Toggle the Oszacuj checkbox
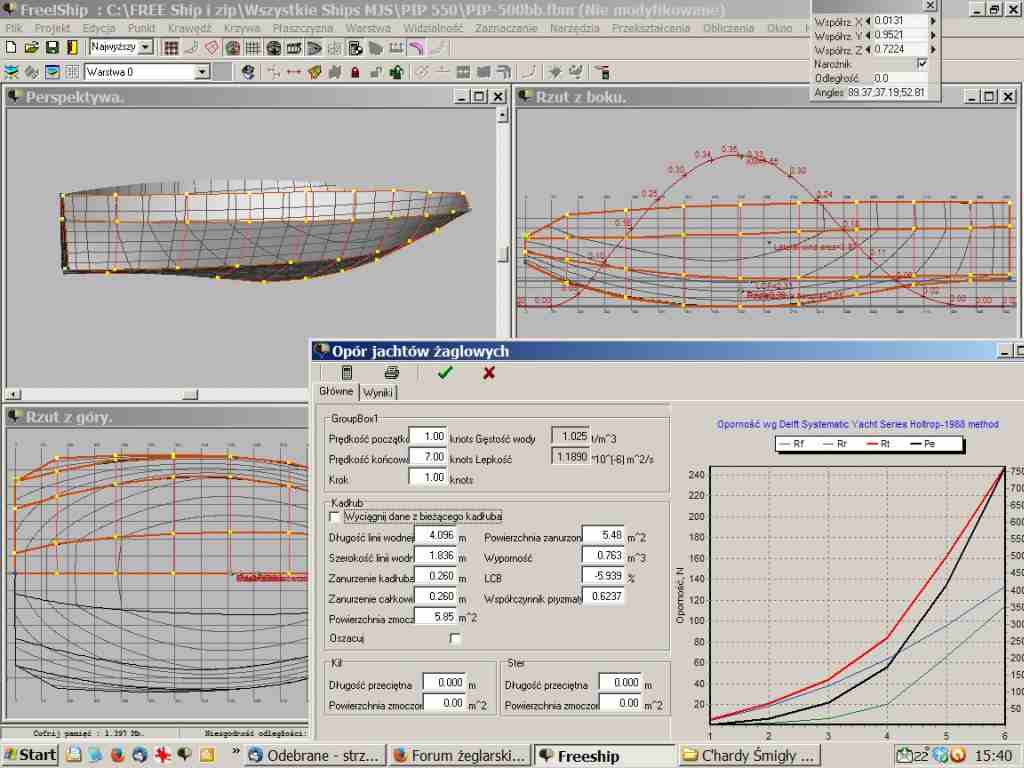The image size is (1024, 768). pyautogui.click(x=455, y=638)
